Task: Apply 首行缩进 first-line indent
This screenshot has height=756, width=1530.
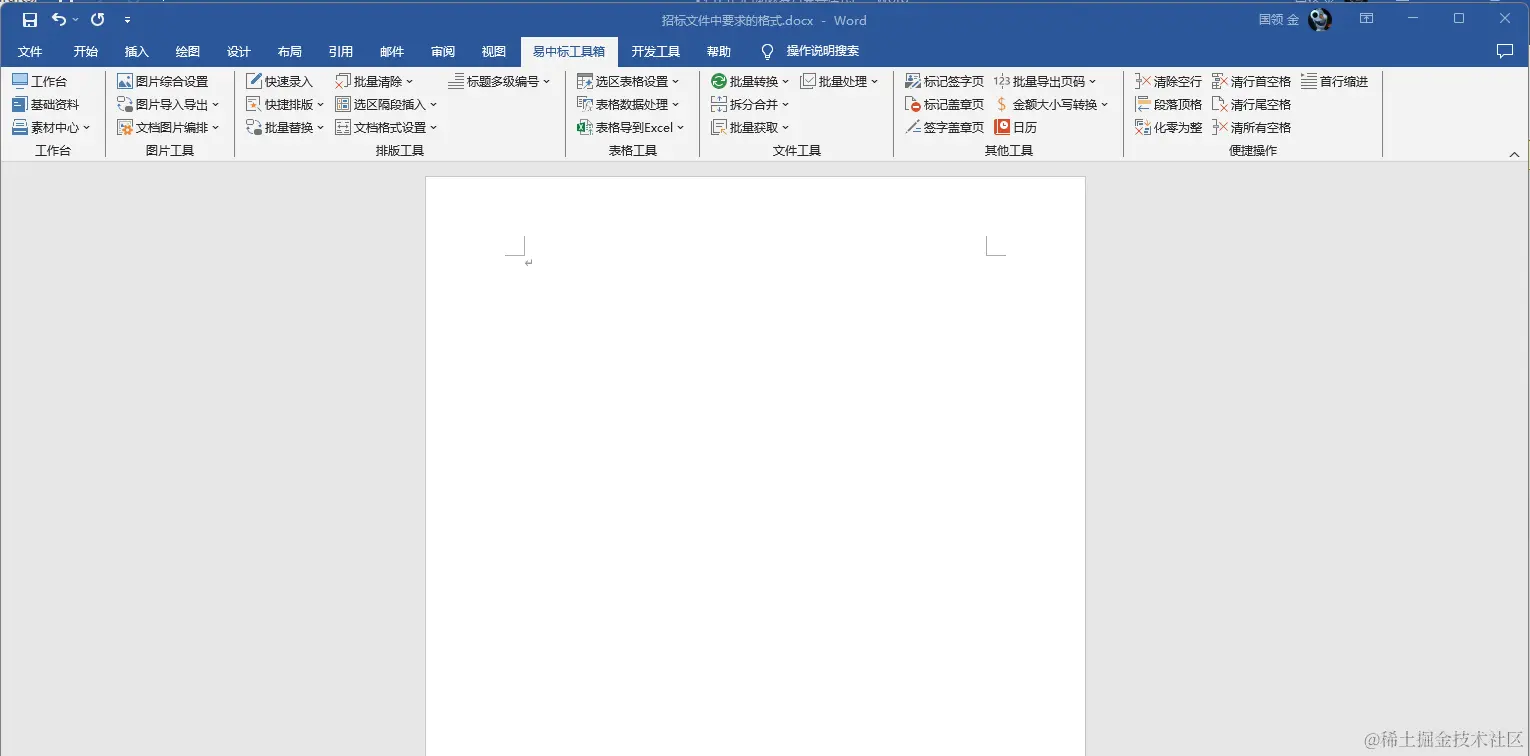Action: 1337,80
